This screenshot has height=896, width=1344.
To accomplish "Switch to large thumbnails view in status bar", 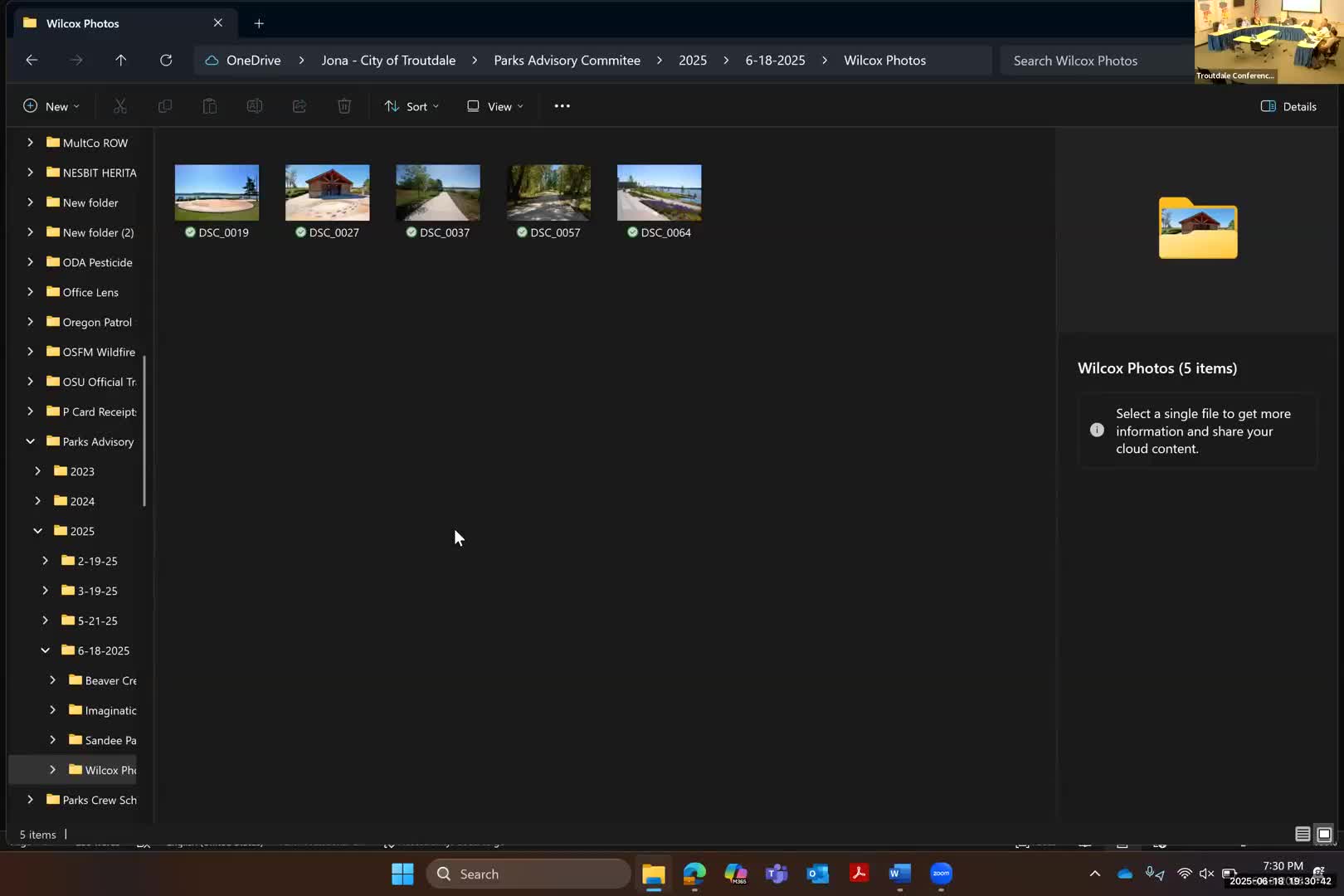I will click(1324, 835).
